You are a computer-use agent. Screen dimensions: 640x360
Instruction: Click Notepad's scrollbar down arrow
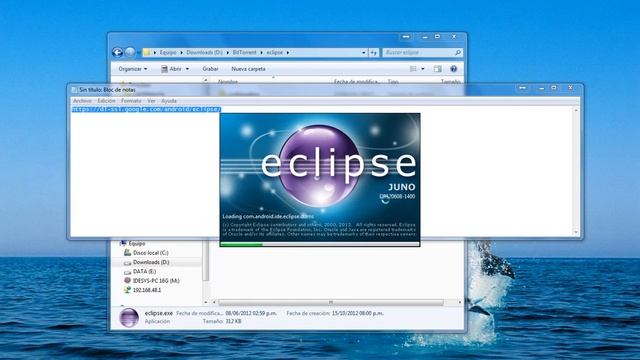576,232
